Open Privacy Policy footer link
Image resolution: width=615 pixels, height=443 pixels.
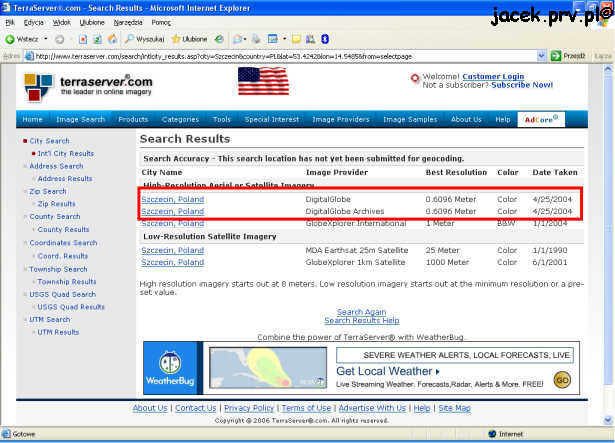pyautogui.click(x=249, y=408)
